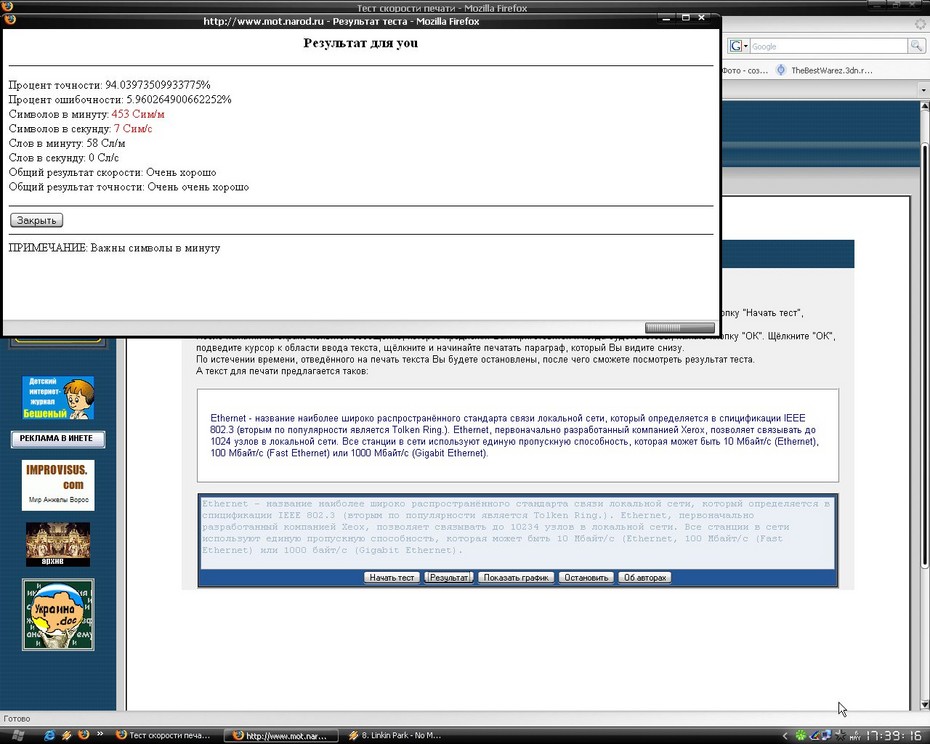Close the Результат теста popup window
Screen dimensions: 930x744
tap(702, 18)
